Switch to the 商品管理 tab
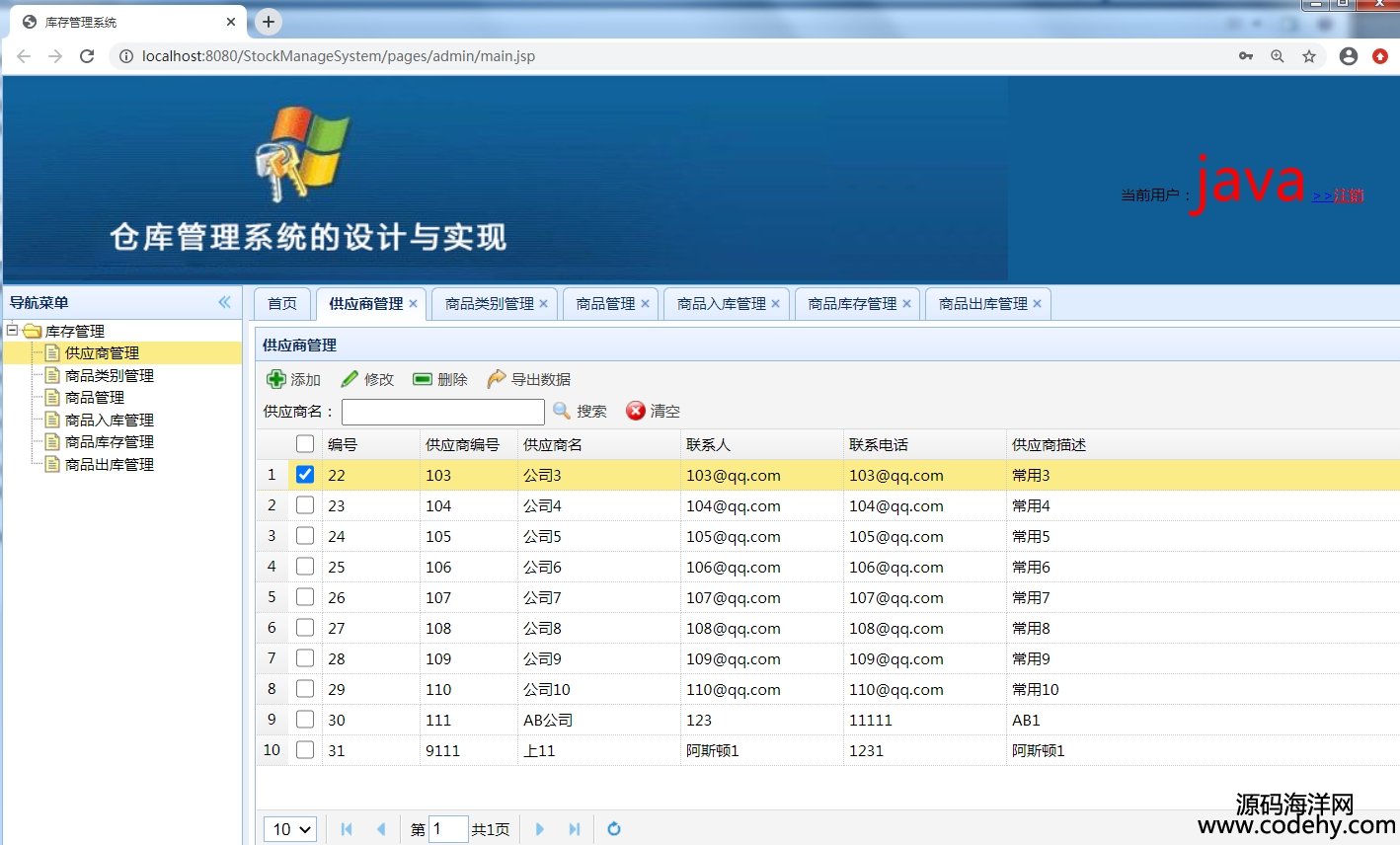 point(605,304)
